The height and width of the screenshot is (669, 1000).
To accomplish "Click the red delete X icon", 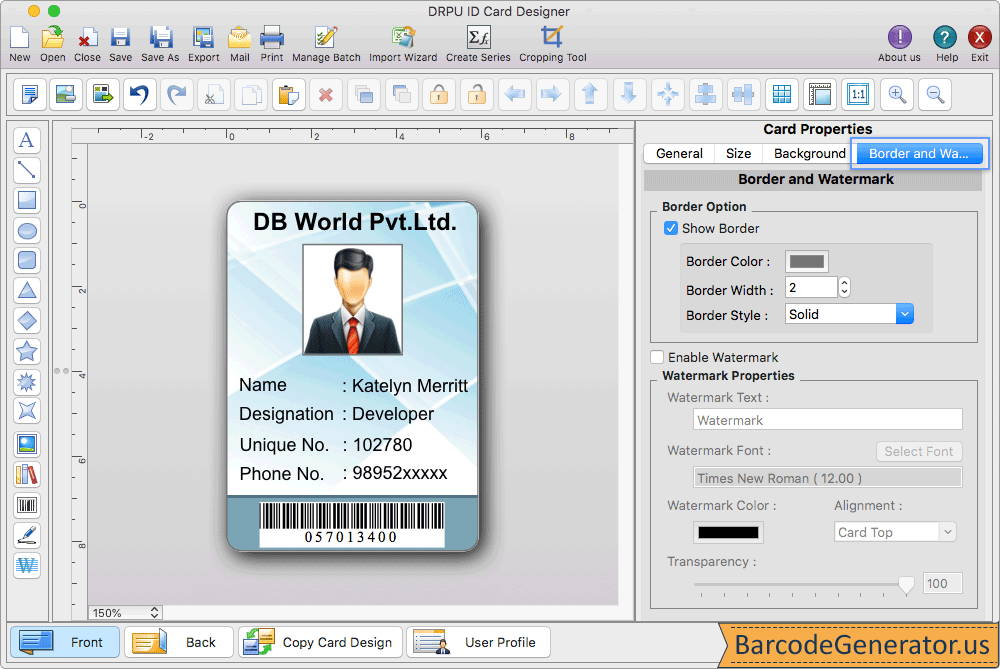I will [x=325, y=94].
